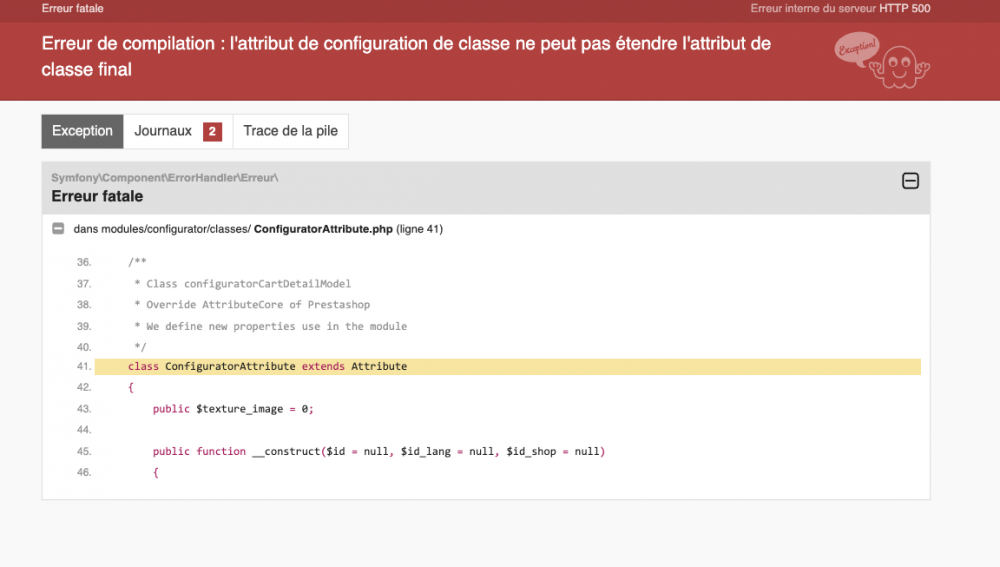The image size is (1000, 567).
Task: Show the Trace de la pile tab
Action: [290, 131]
